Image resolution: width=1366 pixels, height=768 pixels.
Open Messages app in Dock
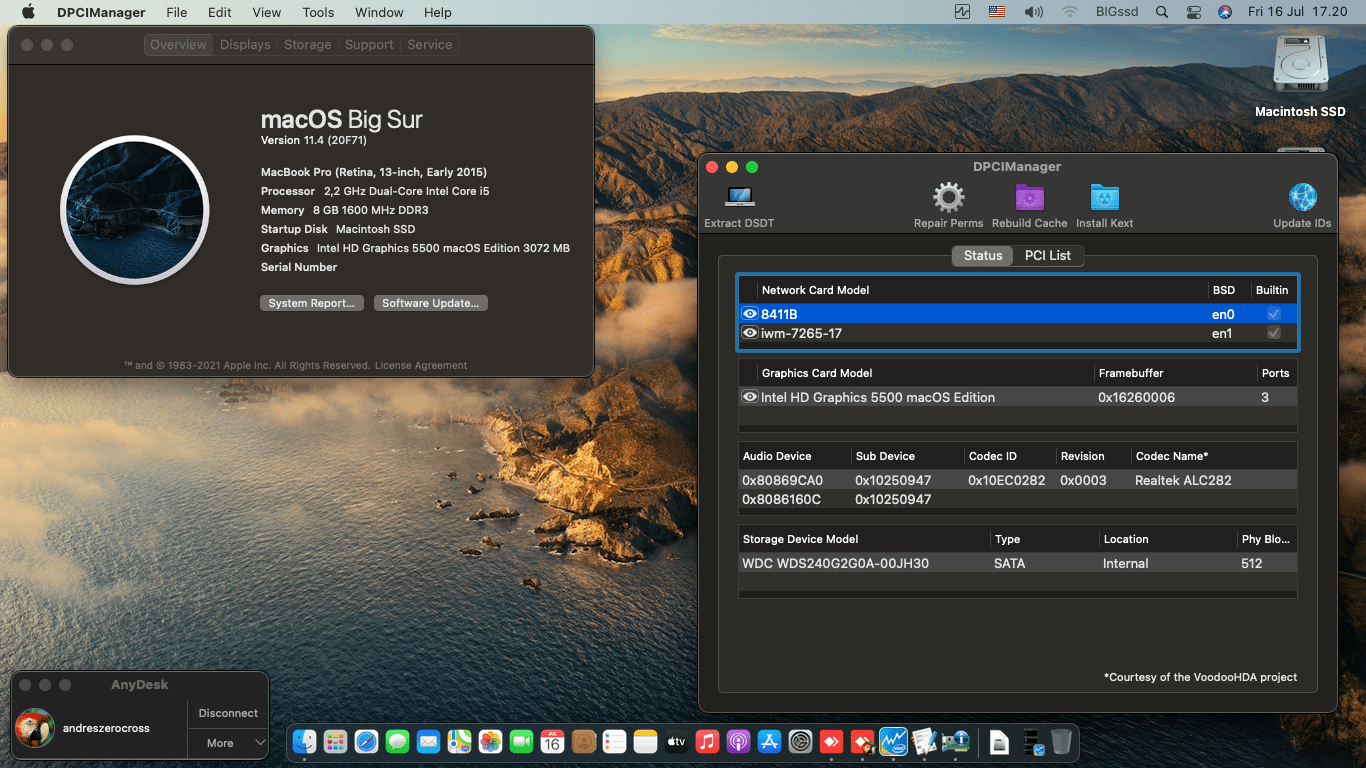(x=397, y=741)
